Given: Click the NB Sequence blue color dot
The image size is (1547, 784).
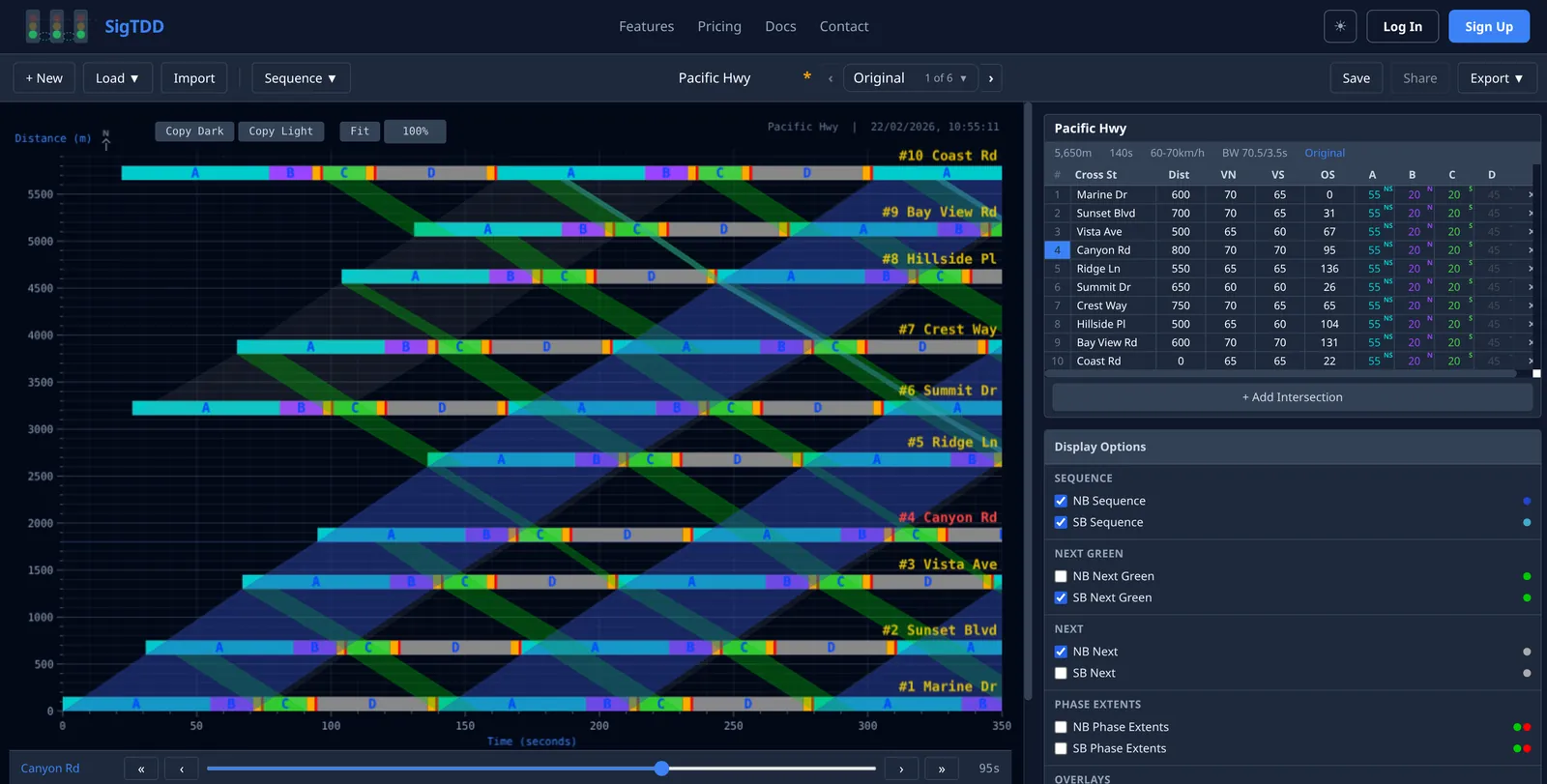Looking at the screenshot, I should [x=1527, y=501].
